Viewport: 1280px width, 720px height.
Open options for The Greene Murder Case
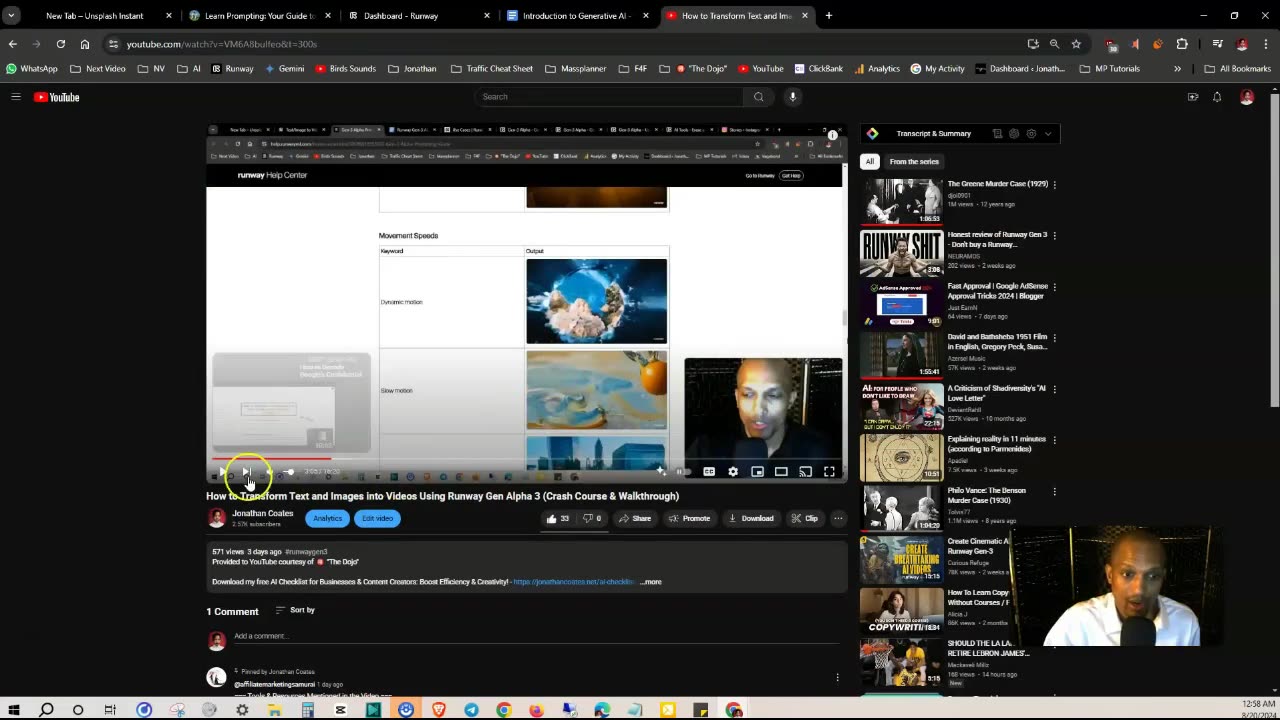point(1054,184)
